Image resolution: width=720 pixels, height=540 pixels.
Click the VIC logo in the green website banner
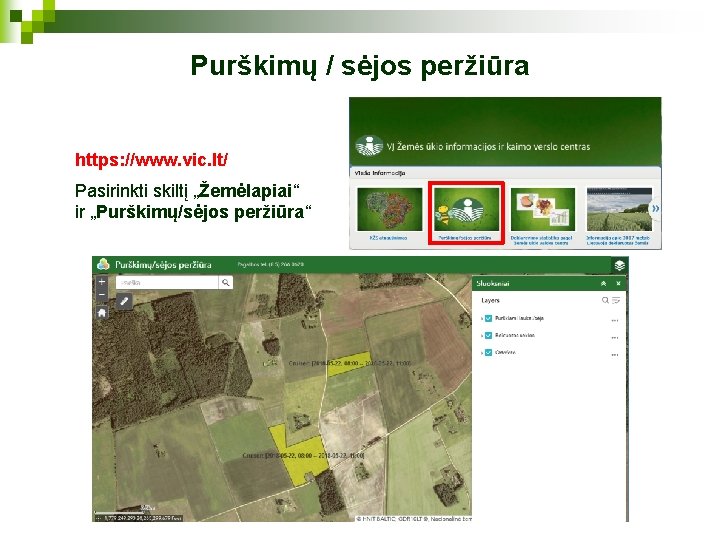369,146
